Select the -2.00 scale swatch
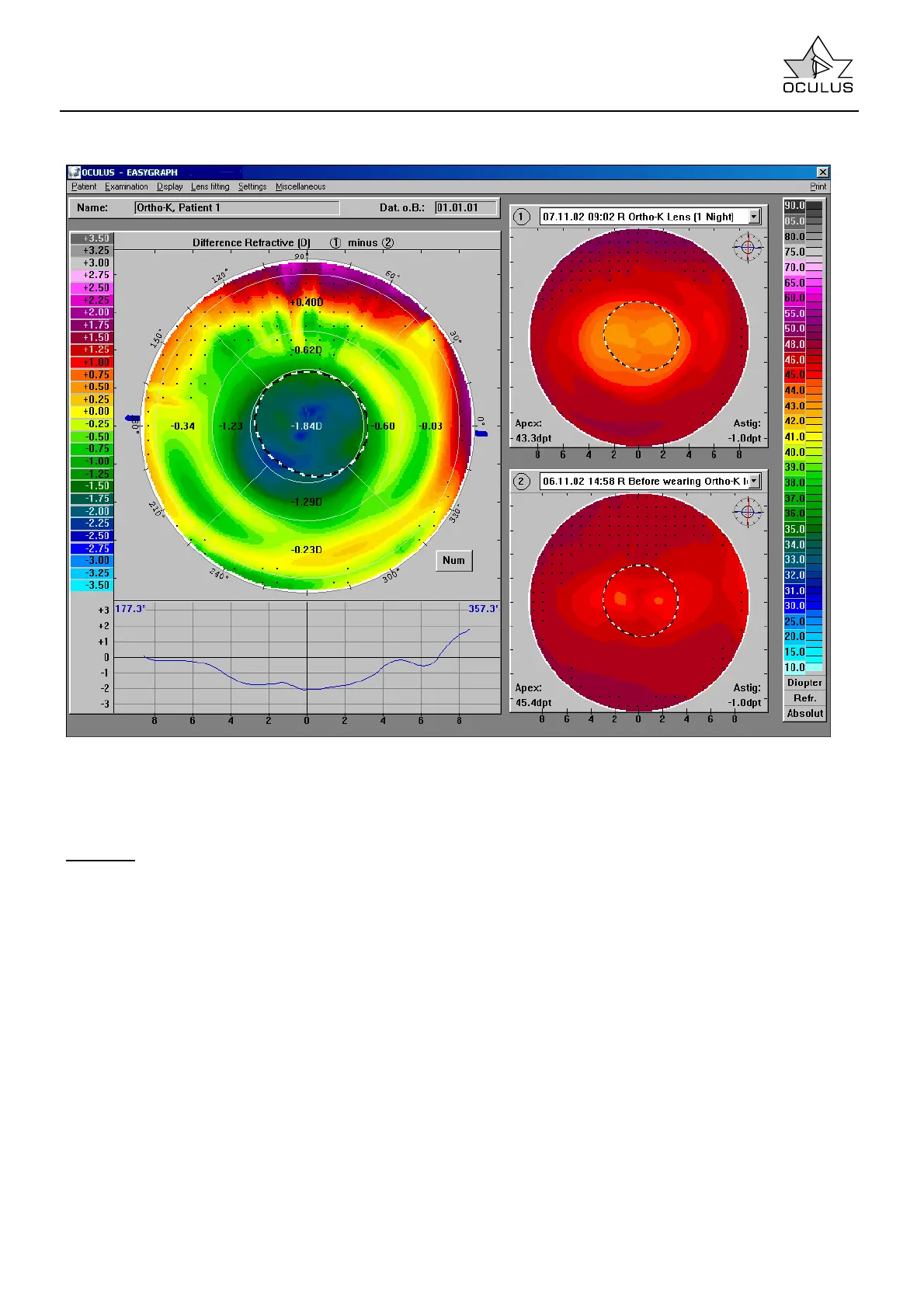Image resolution: width=924 pixels, height=1308 pixels. [92, 511]
